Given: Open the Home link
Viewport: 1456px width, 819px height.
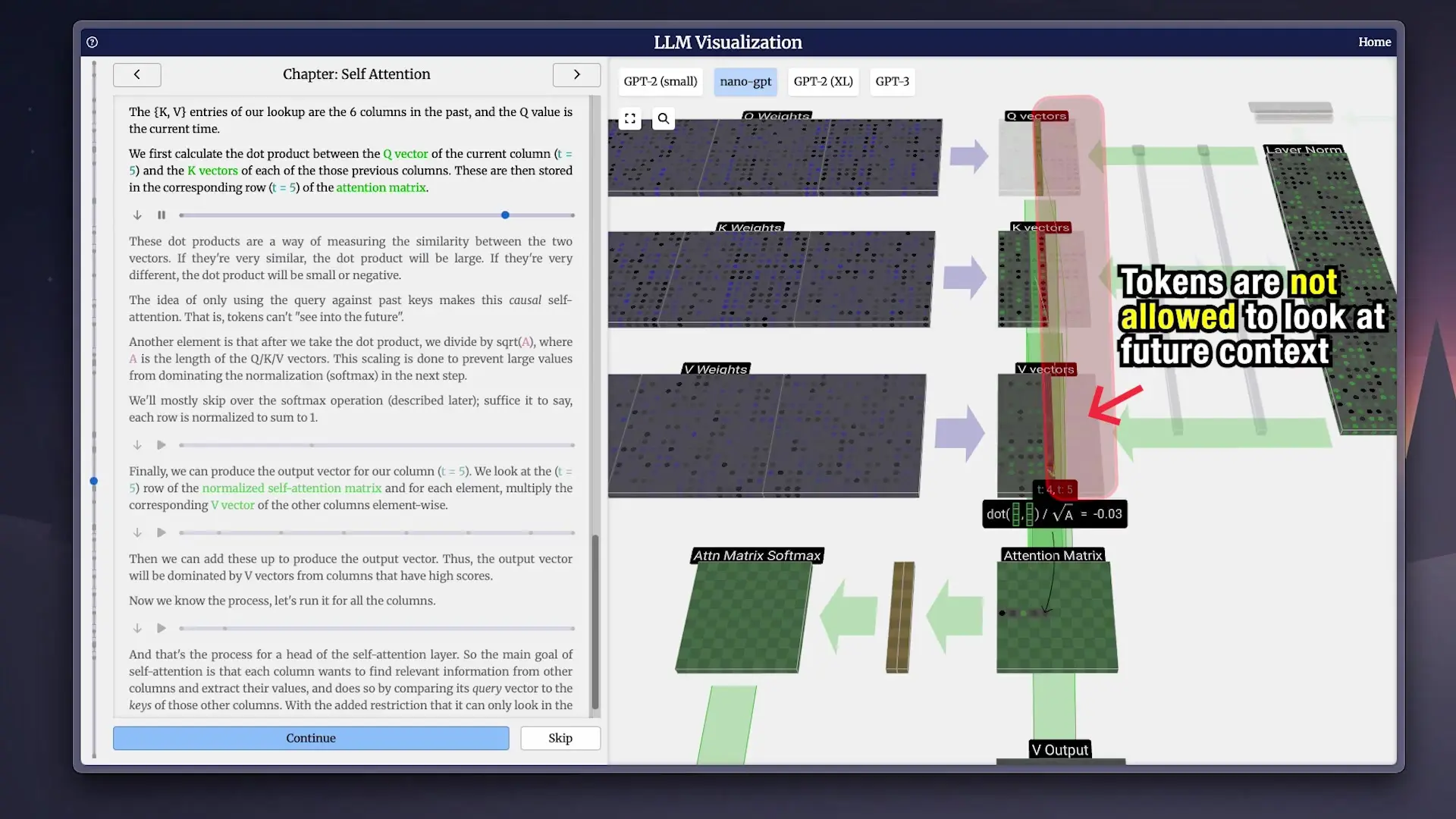Looking at the screenshot, I should 1374,42.
